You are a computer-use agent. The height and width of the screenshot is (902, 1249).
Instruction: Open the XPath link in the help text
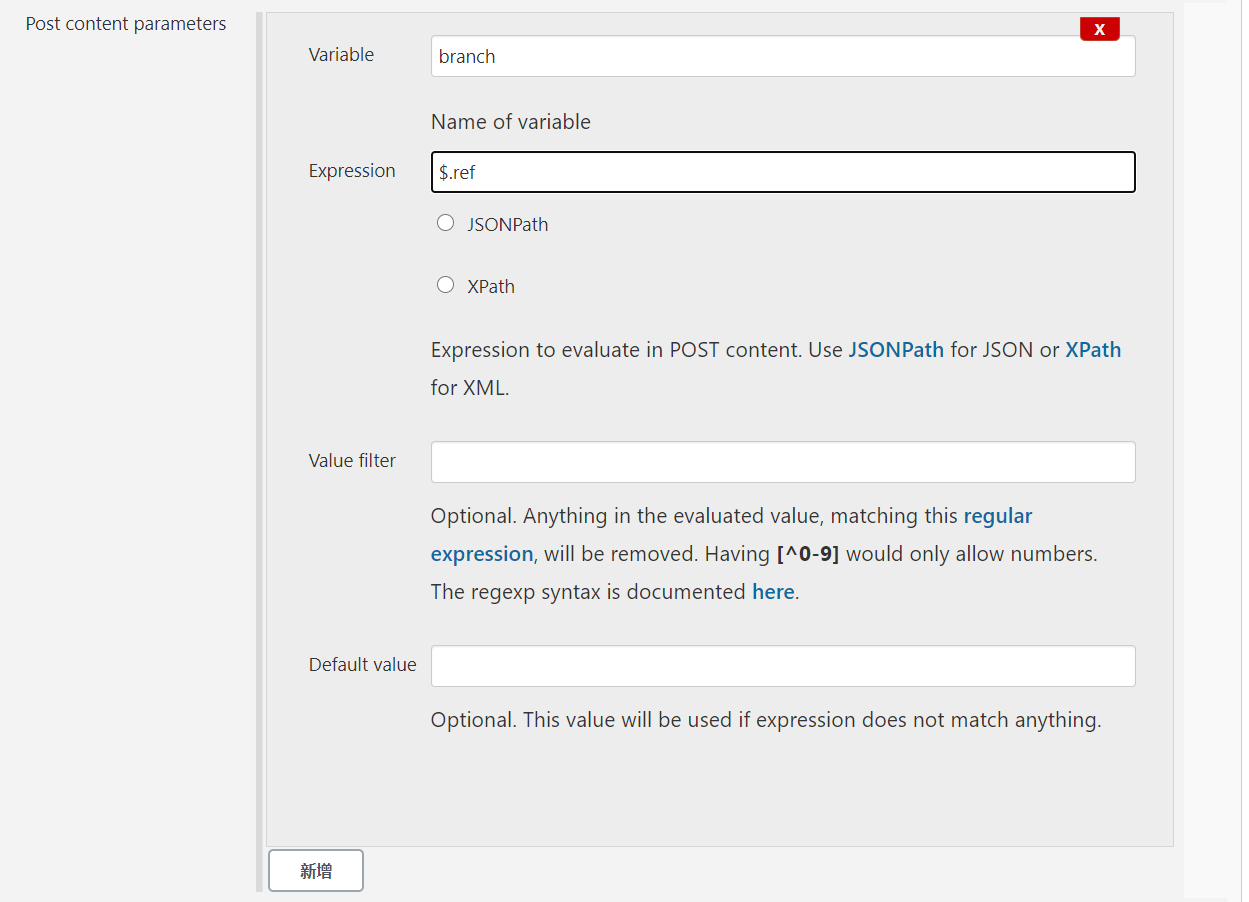[1093, 350]
